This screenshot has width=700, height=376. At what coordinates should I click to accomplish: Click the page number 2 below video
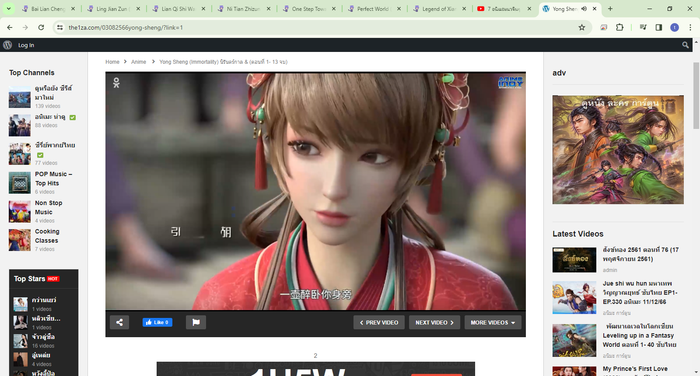tap(315, 355)
